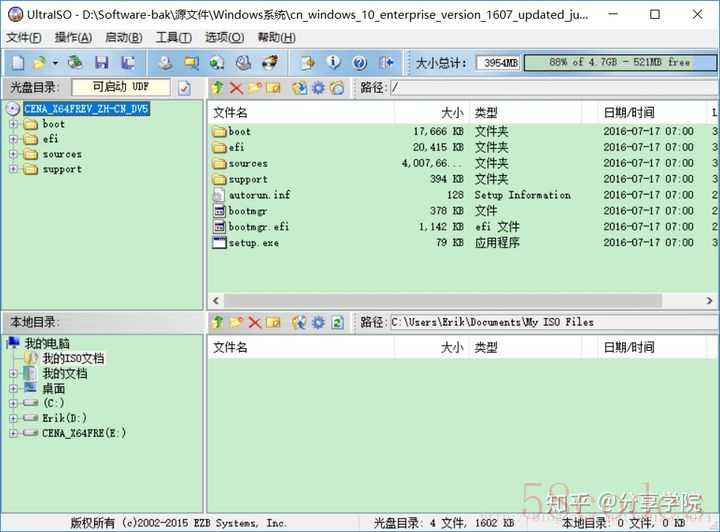Click the add-to-image icon in the local directory toolbar
Viewport: 720px width, 532px height.
(299, 322)
